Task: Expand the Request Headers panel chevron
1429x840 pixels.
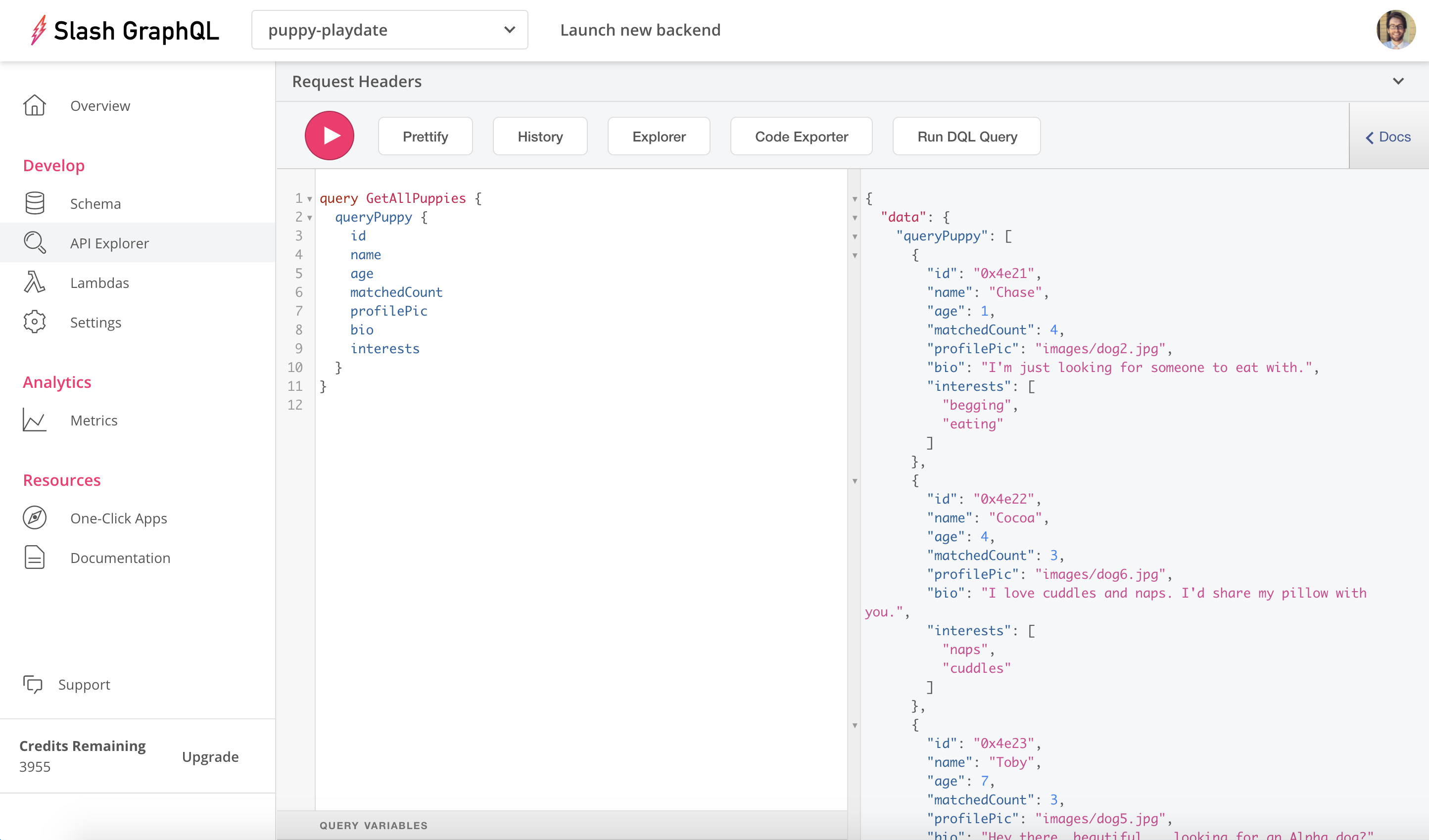Action: [1398, 82]
